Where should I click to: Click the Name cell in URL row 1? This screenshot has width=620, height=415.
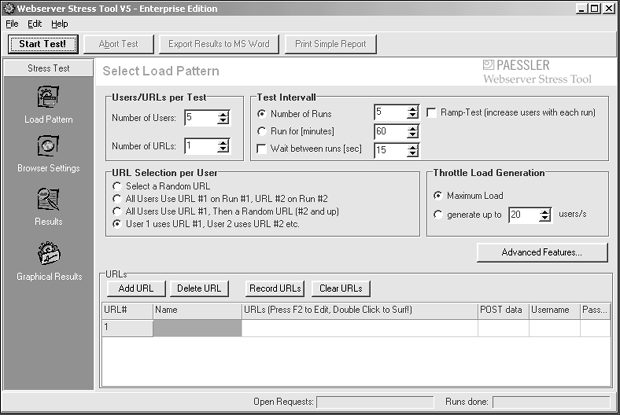197,327
